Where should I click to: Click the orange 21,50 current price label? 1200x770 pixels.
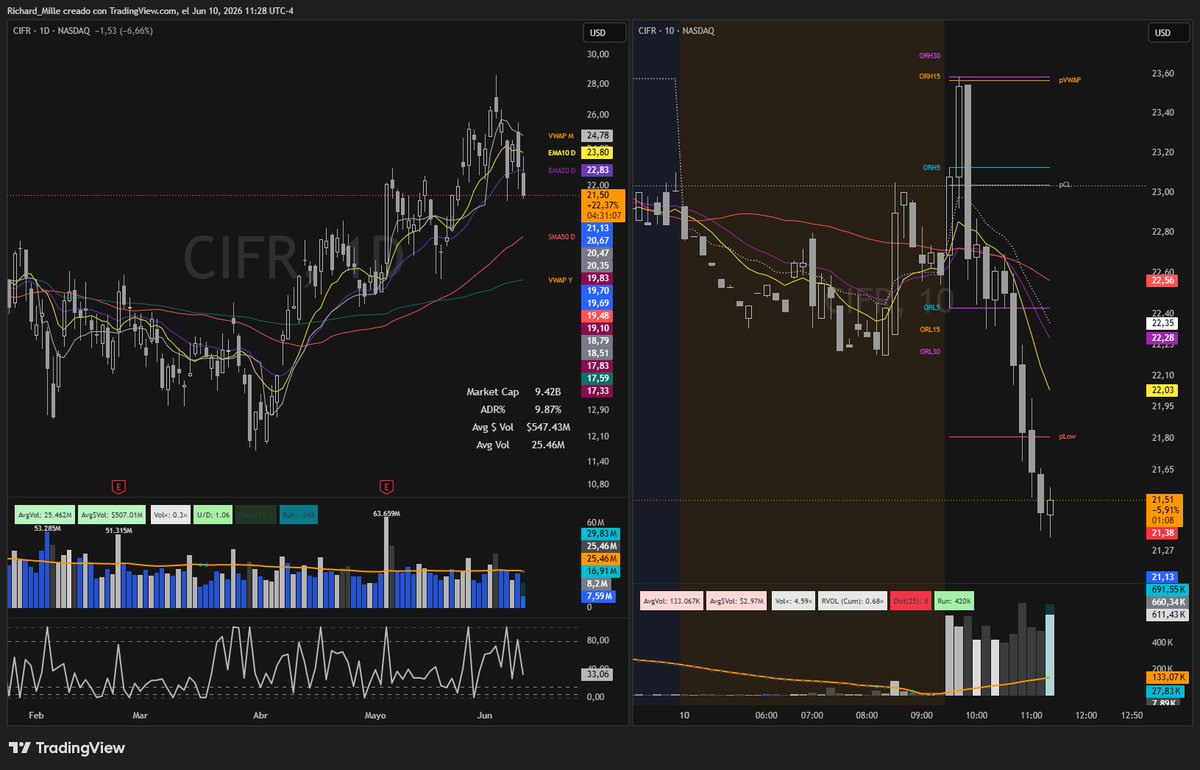click(603, 205)
